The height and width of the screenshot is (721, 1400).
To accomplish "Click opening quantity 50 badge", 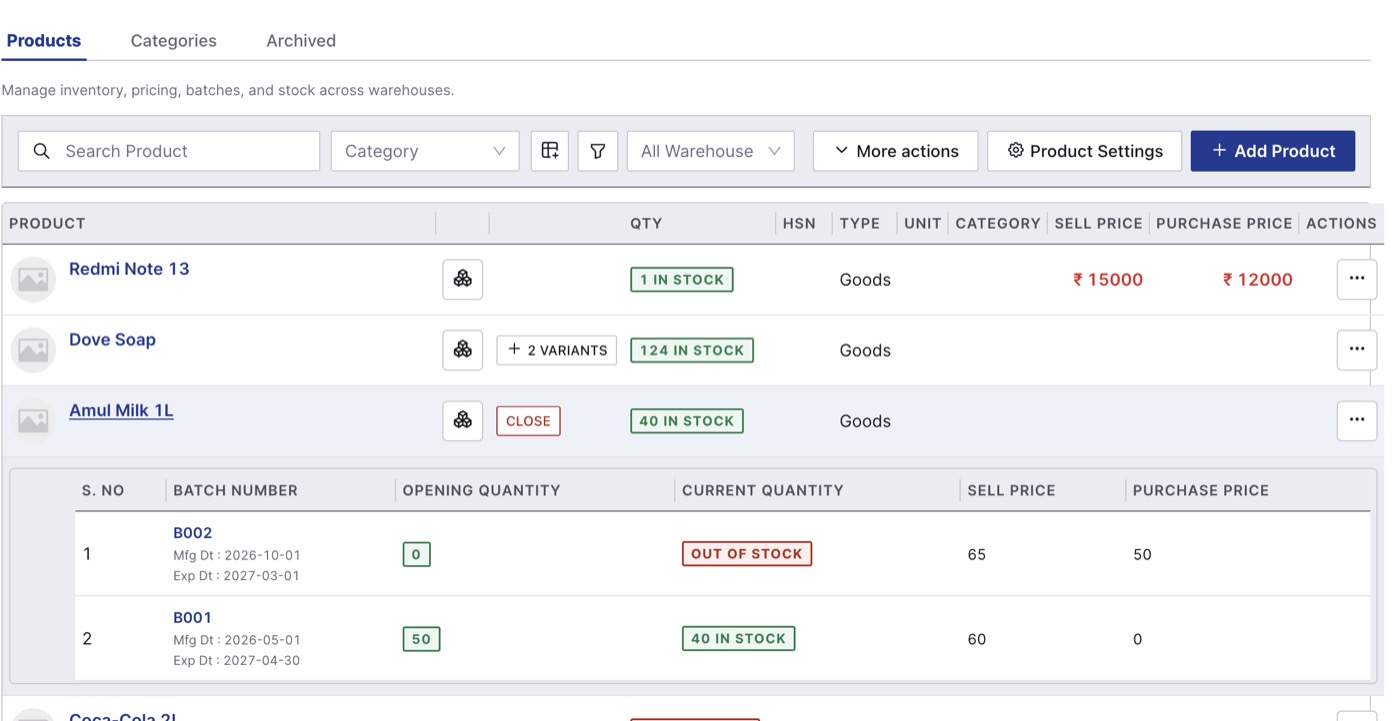I will (x=421, y=639).
